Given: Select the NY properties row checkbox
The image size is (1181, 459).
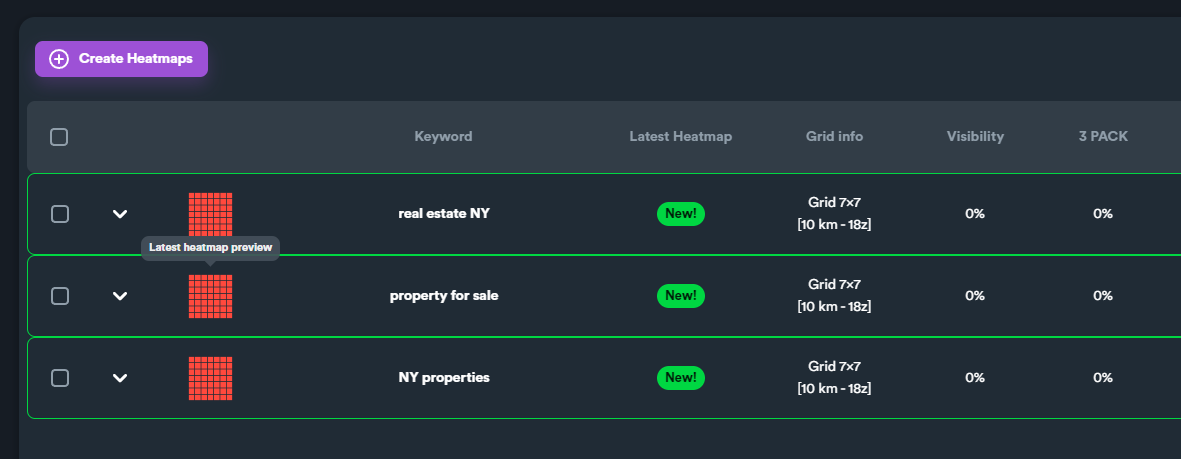Looking at the screenshot, I should (x=60, y=378).
